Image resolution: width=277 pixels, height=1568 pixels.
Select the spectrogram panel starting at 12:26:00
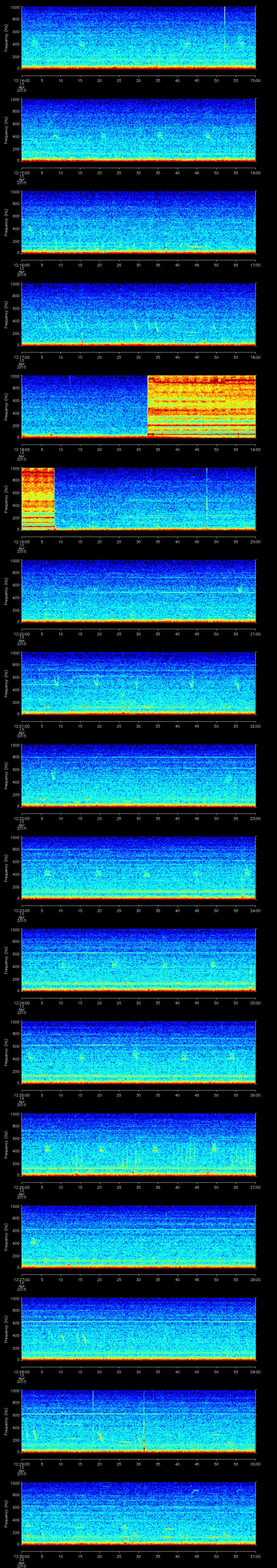tap(139, 1144)
